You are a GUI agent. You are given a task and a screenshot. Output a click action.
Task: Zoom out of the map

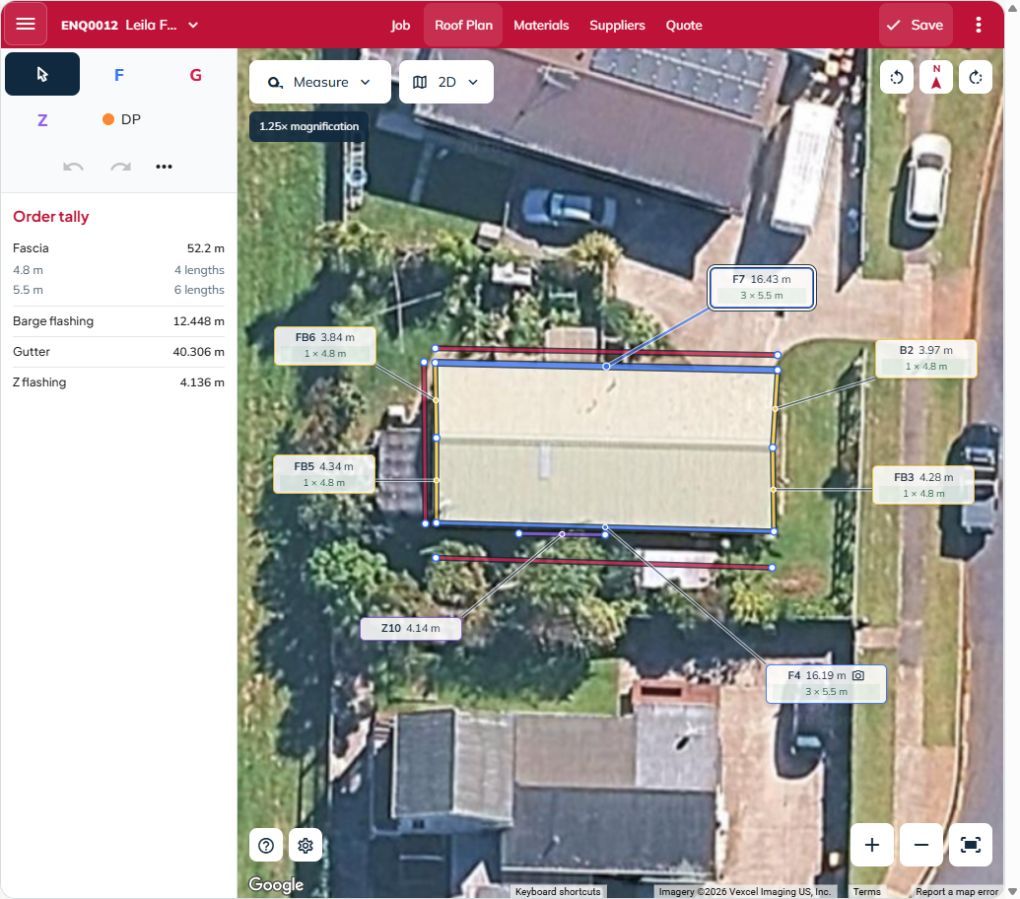[921, 844]
